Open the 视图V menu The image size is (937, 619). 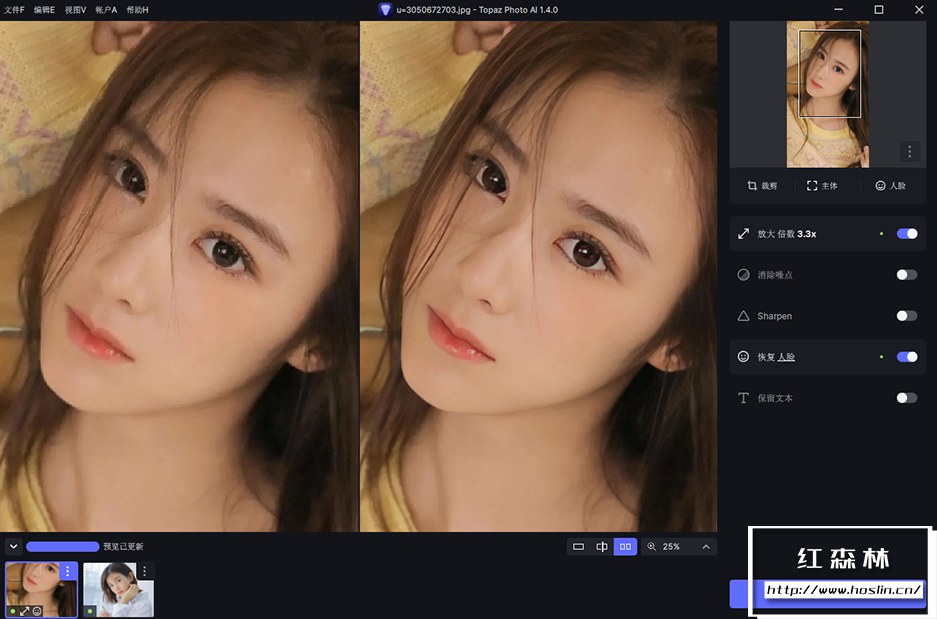point(75,10)
